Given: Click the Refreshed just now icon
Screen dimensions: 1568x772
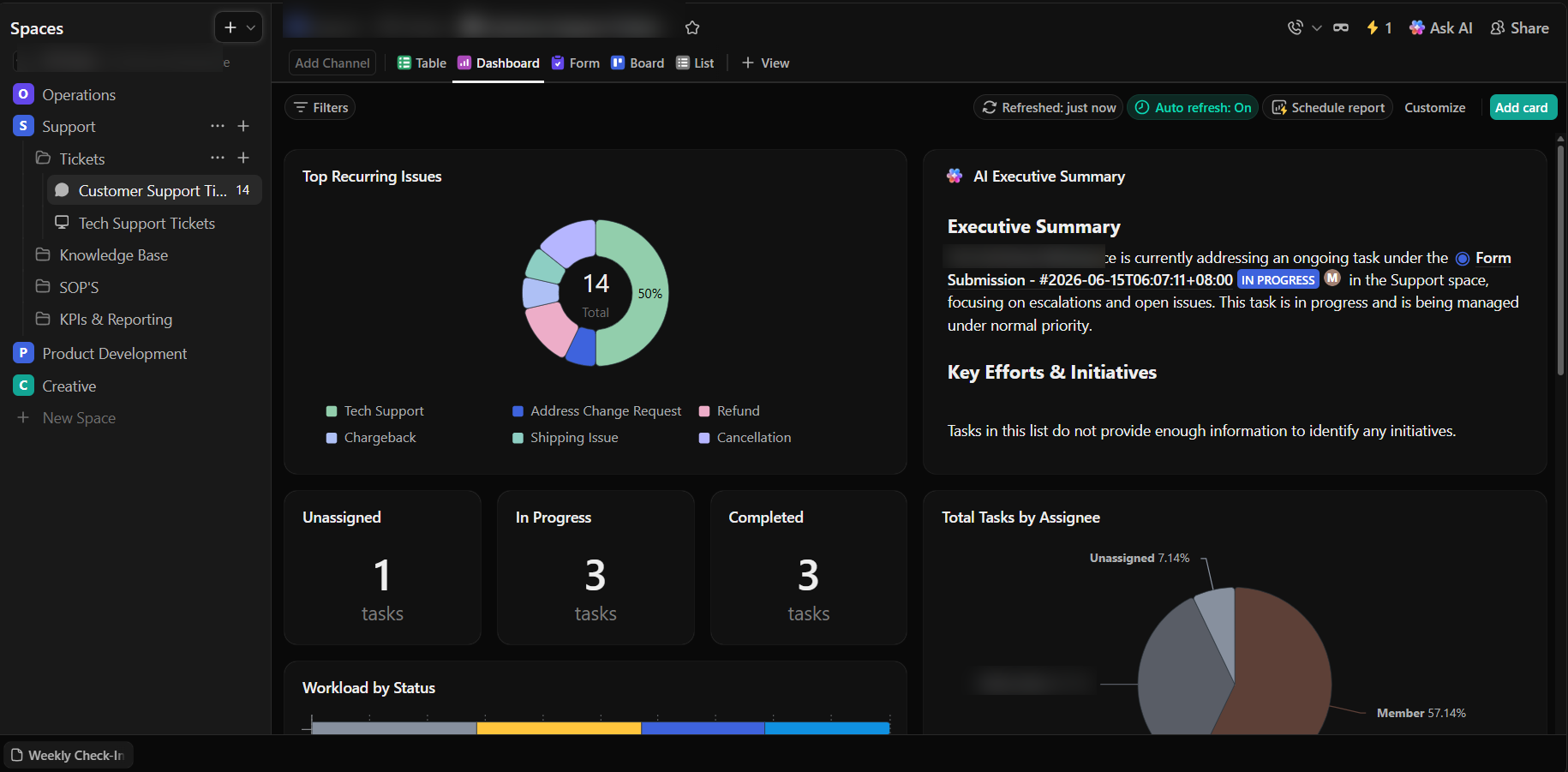Looking at the screenshot, I should pyautogui.click(x=990, y=107).
